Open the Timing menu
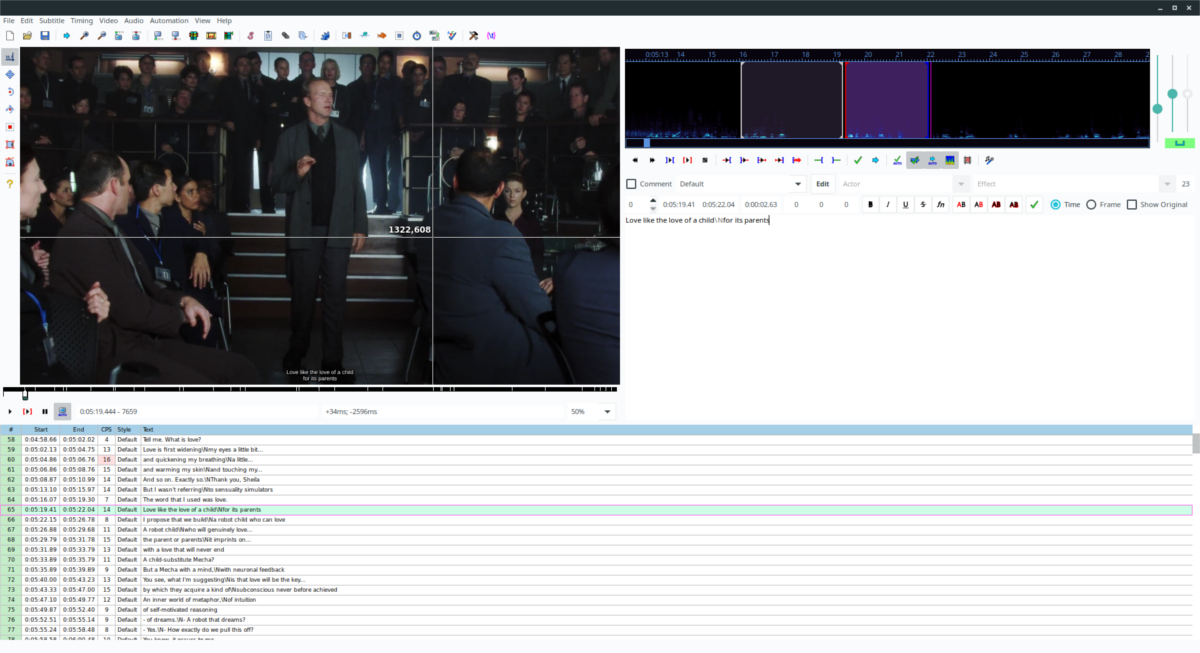This screenshot has width=1200, height=653. coord(82,20)
